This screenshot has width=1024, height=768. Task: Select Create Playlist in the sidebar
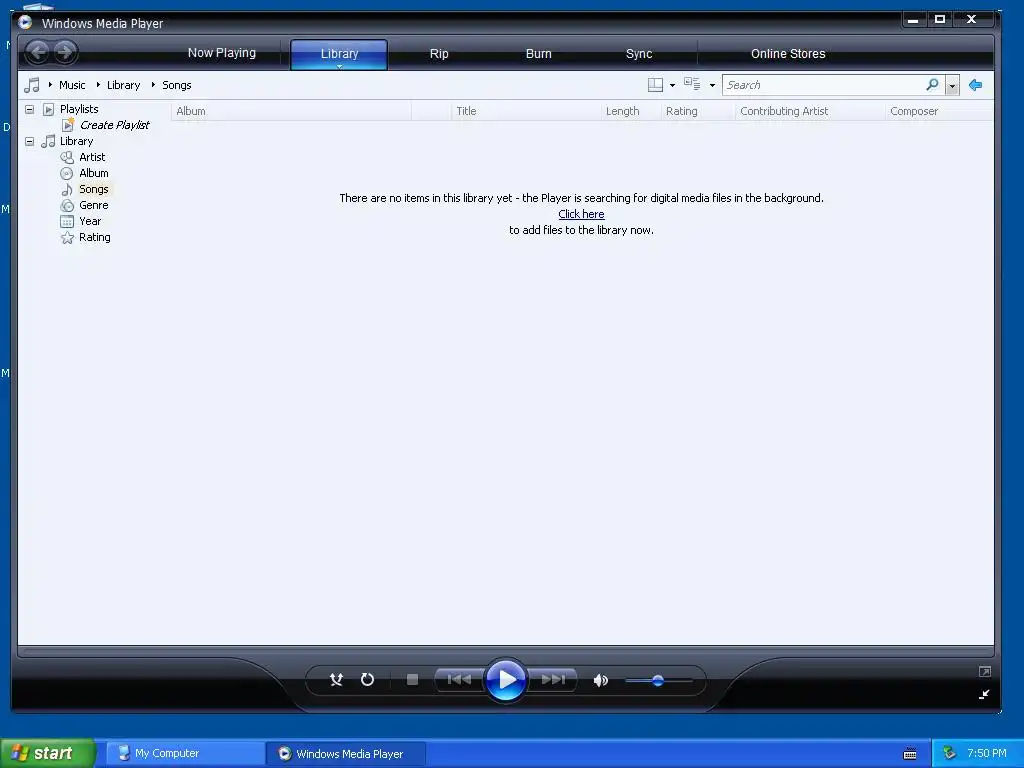click(114, 125)
